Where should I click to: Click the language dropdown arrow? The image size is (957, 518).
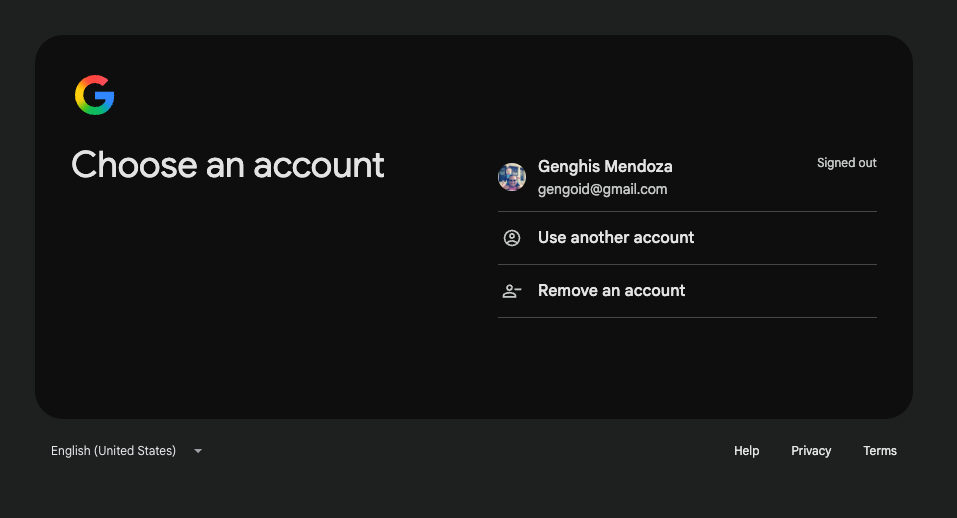[x=198, y=451]
